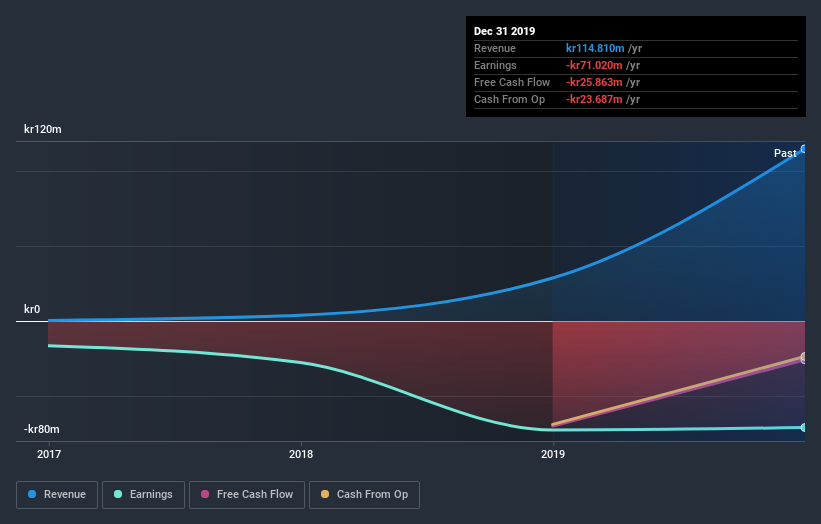821x524 pixels.
Task: Click the 2019 x-axis label
Action: pos(553,454)
